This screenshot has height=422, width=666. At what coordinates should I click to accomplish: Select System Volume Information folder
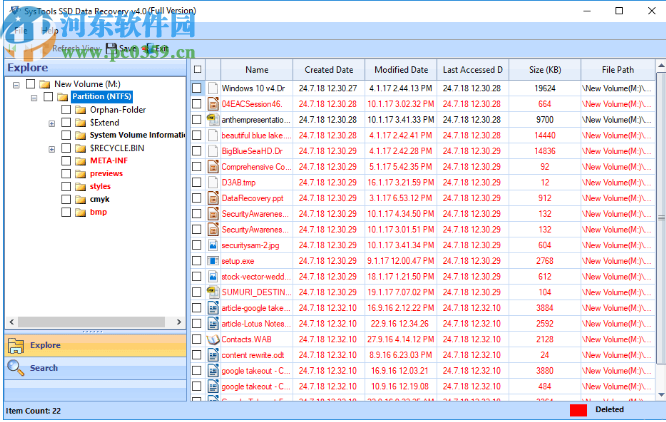pyautogui.click(x=137, y=135)
